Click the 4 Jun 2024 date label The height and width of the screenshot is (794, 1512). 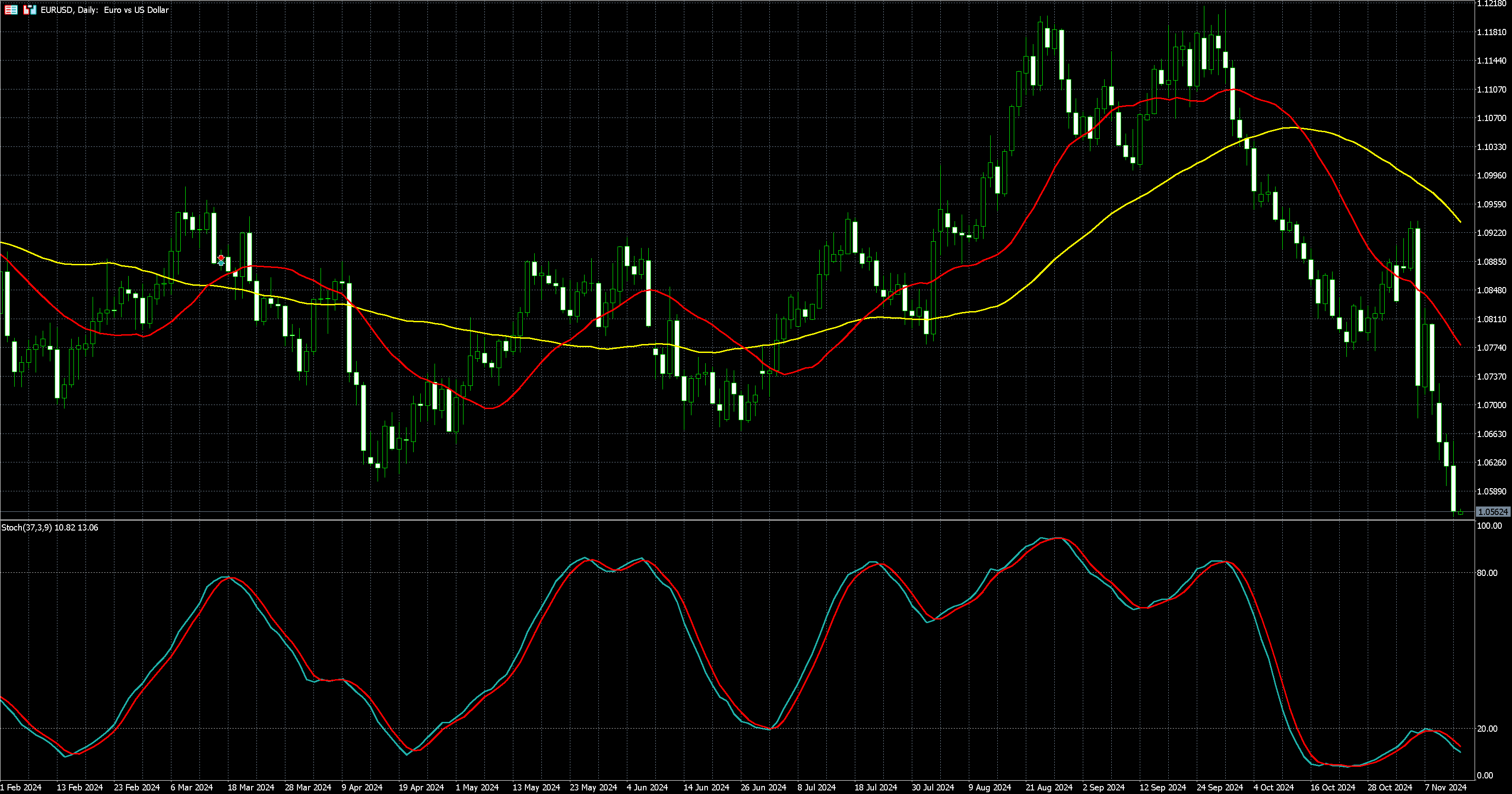point(647,787)
